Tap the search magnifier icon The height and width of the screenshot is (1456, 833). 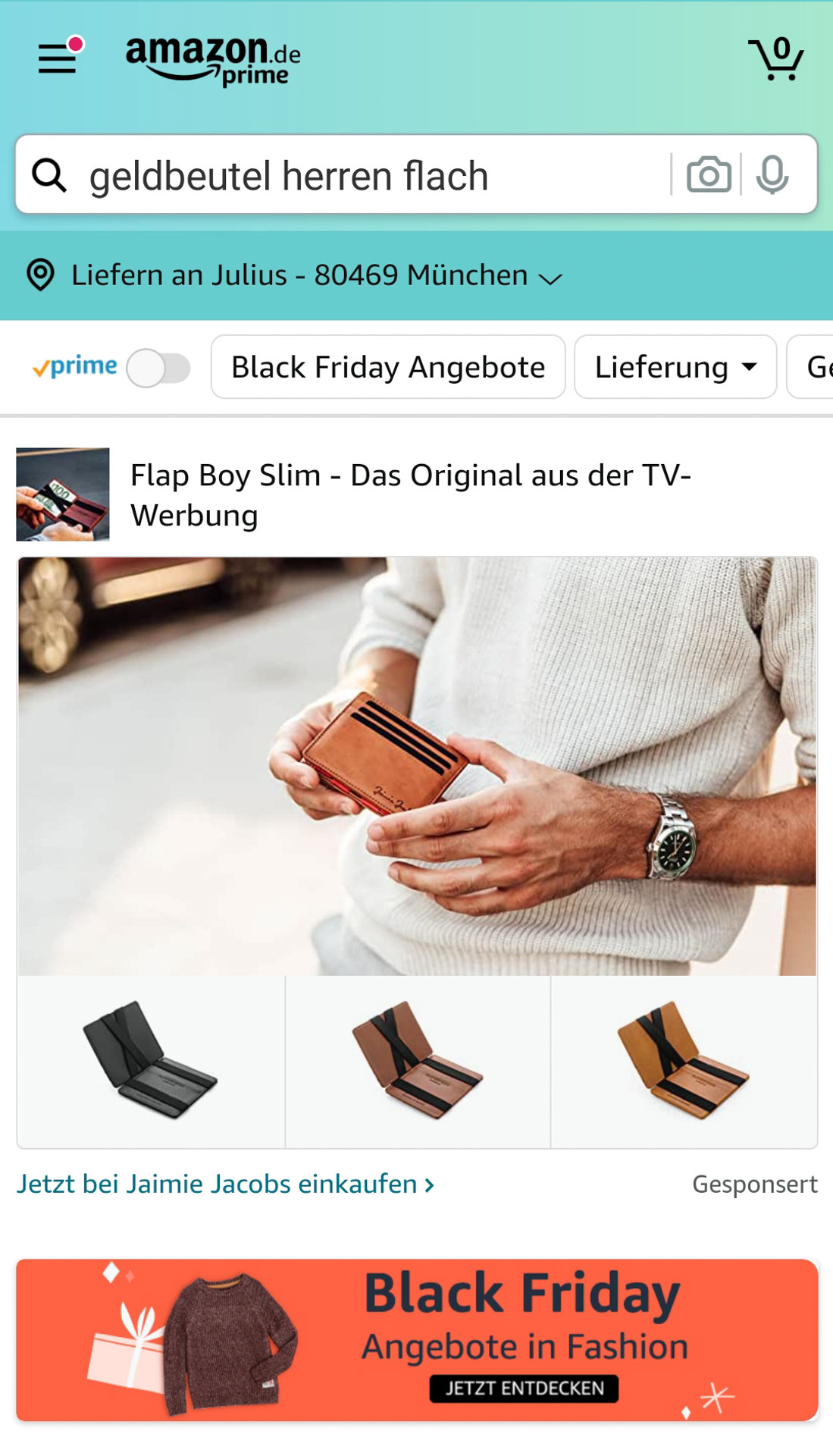(49, 175)
